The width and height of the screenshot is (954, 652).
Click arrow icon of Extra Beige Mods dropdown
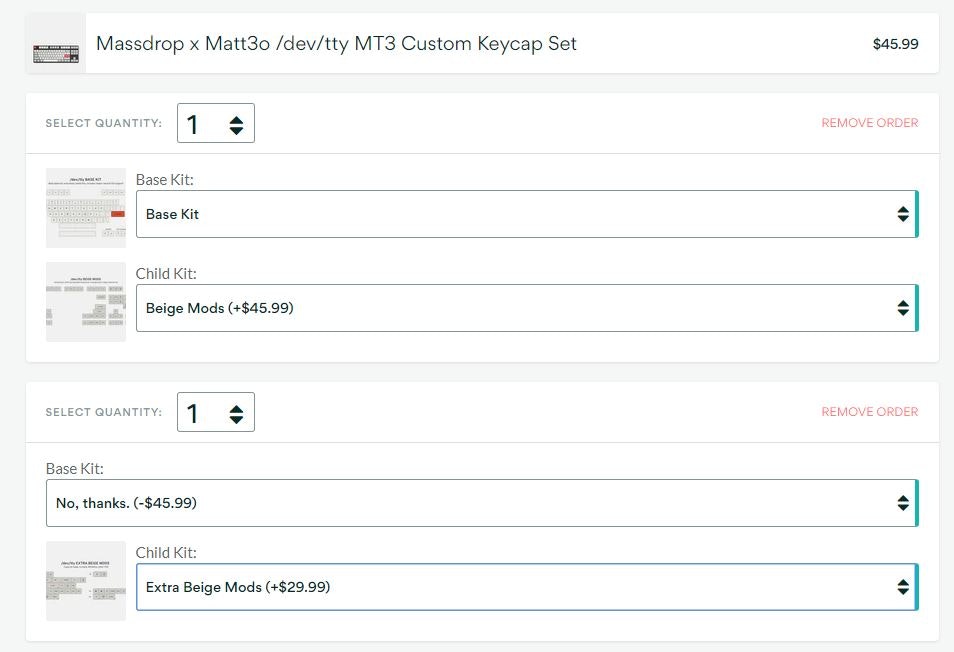(x=902, y=587)
